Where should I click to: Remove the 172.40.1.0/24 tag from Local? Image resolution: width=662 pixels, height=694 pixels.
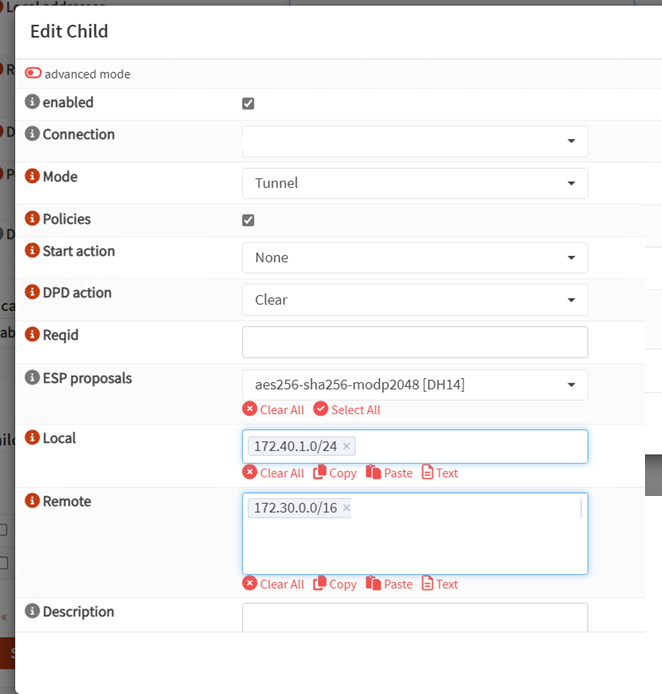tap(347, 446)
